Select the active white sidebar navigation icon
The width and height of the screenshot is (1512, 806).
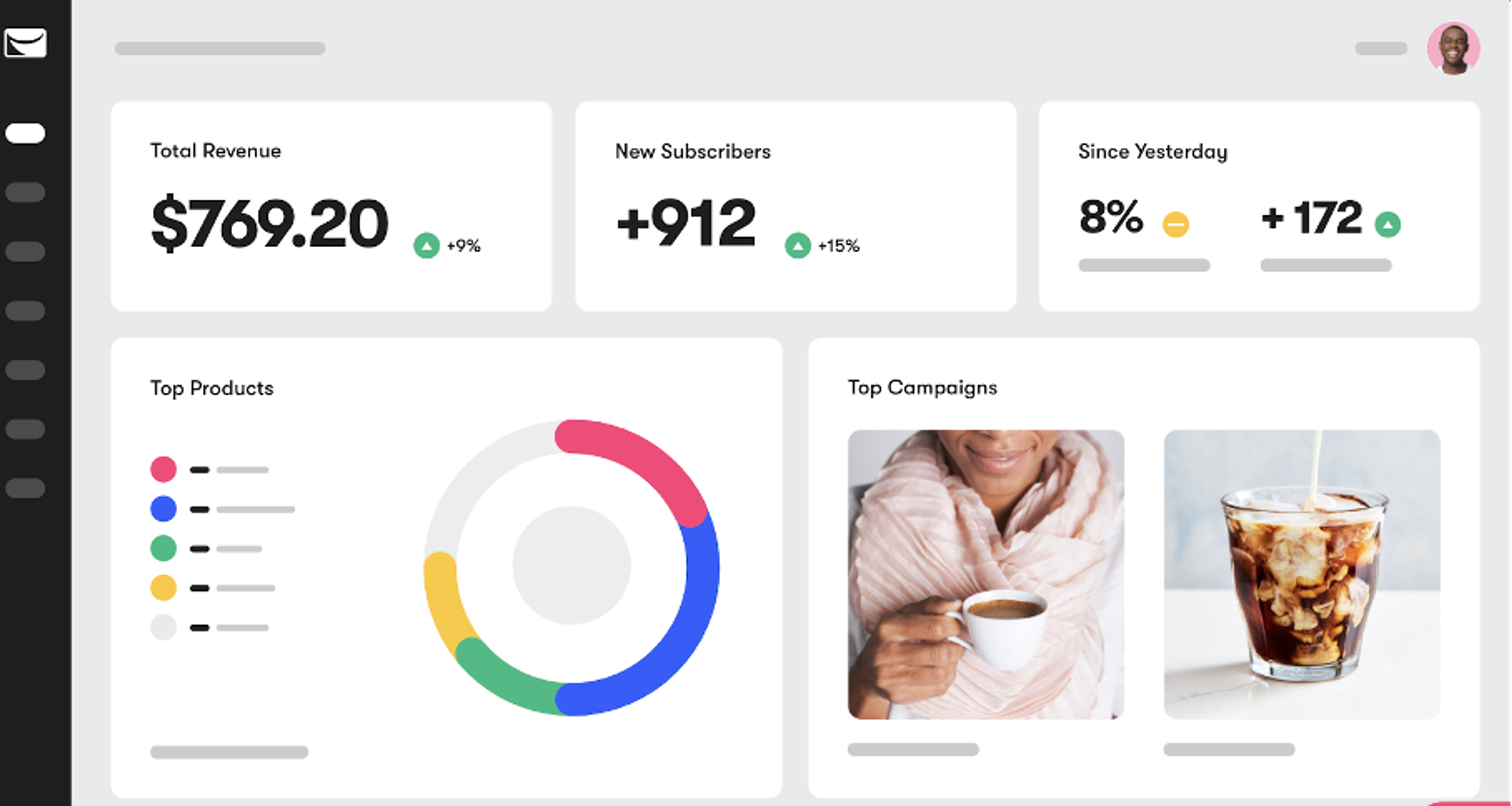[25, 133]
